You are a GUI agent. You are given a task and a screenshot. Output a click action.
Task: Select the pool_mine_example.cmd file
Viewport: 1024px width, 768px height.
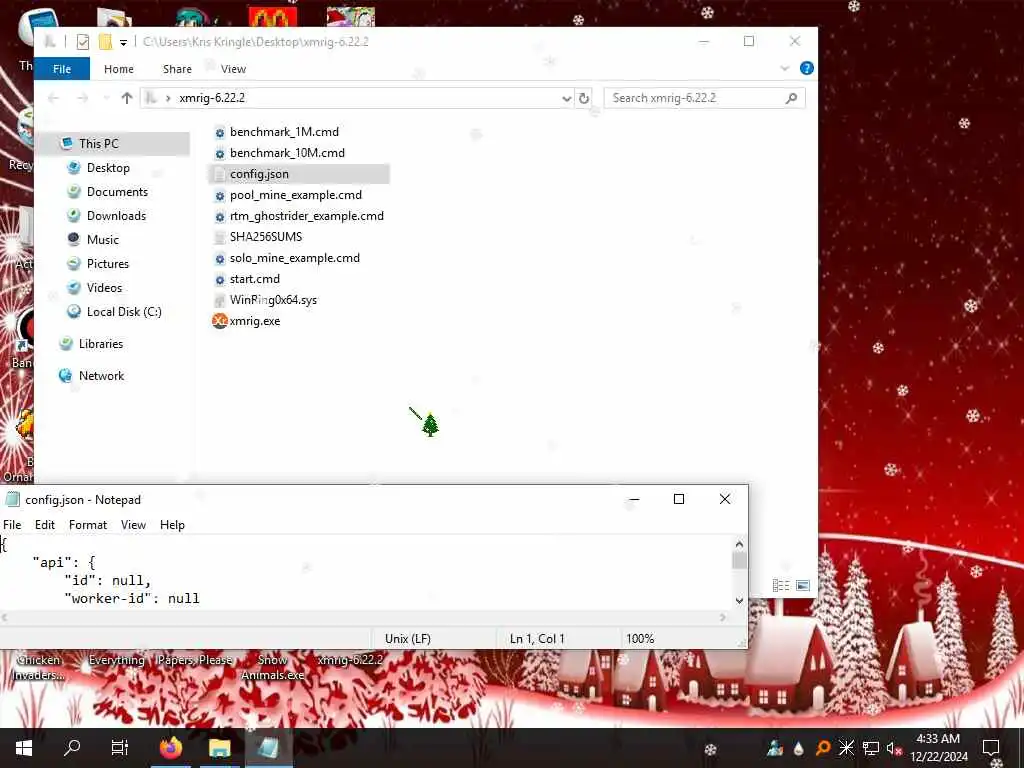point(296,195)
